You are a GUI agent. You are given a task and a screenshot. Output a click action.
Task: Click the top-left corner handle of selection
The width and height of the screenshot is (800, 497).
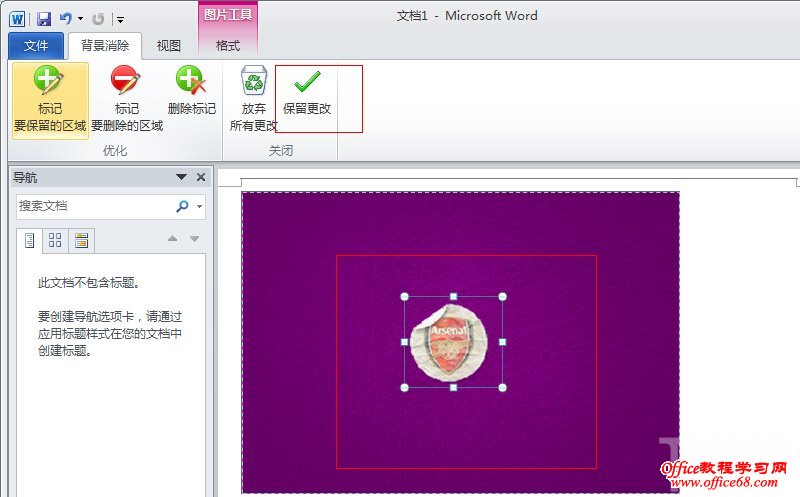click(x=405, y=296)
